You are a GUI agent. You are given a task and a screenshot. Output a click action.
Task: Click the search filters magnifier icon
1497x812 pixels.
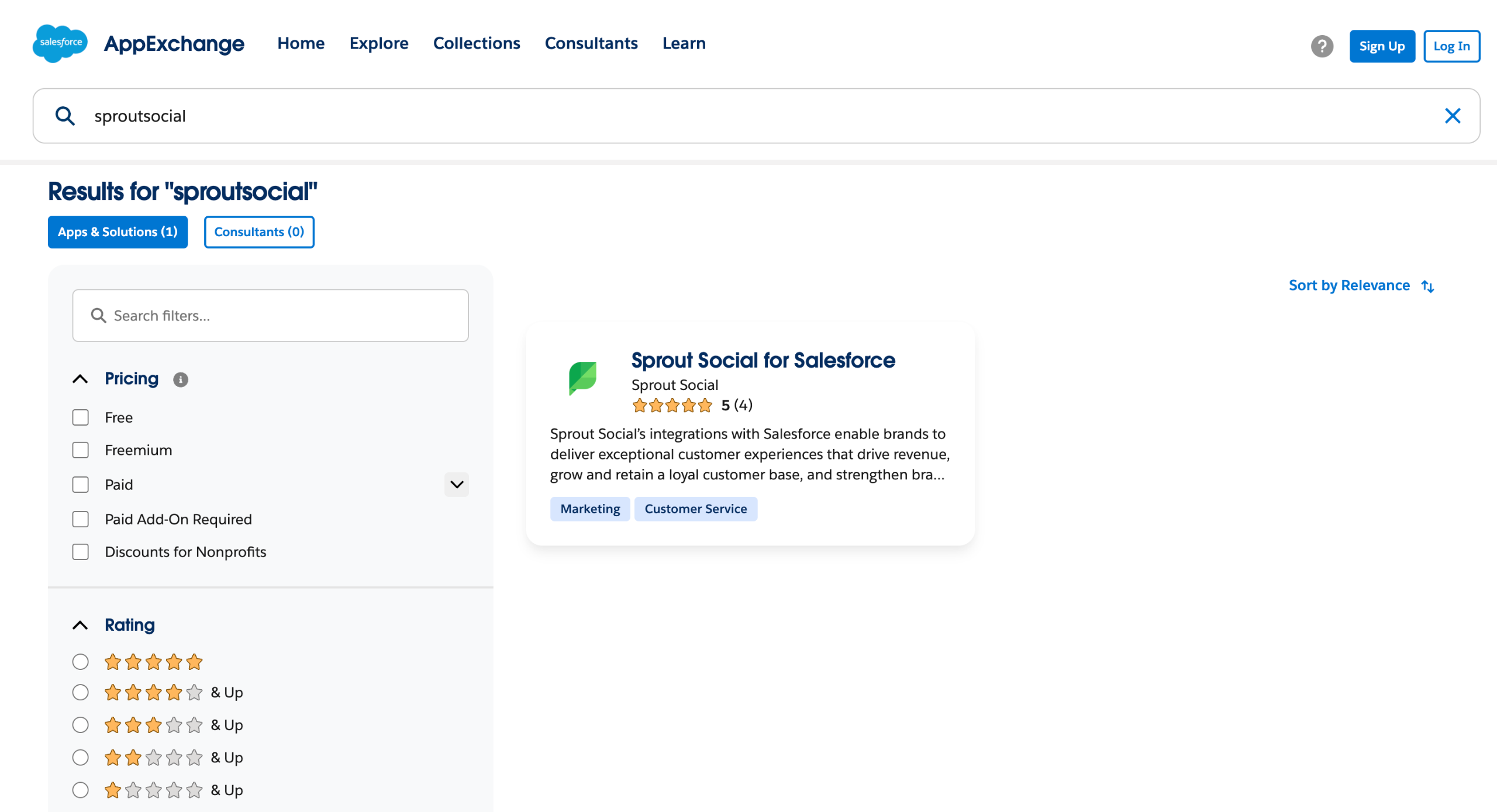tap(98, 316)
